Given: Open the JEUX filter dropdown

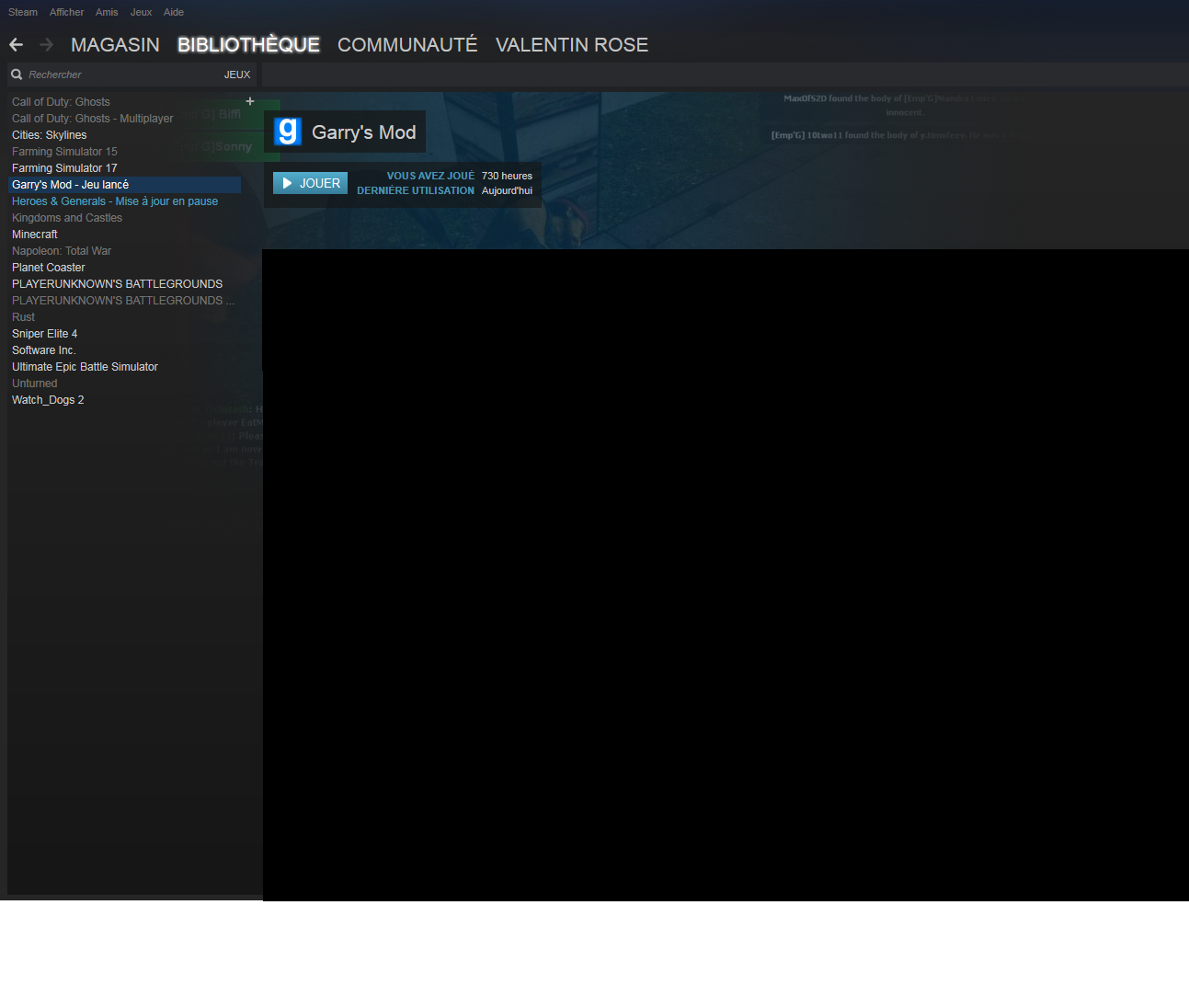Looking at the screenshot, I should [237, 74].
